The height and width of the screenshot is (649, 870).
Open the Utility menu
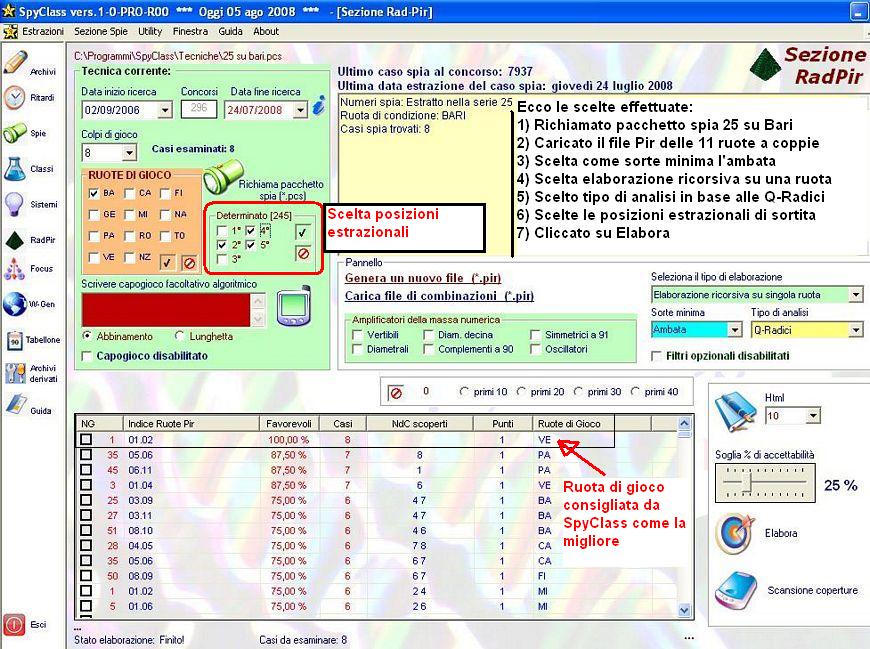click(150, 32)
